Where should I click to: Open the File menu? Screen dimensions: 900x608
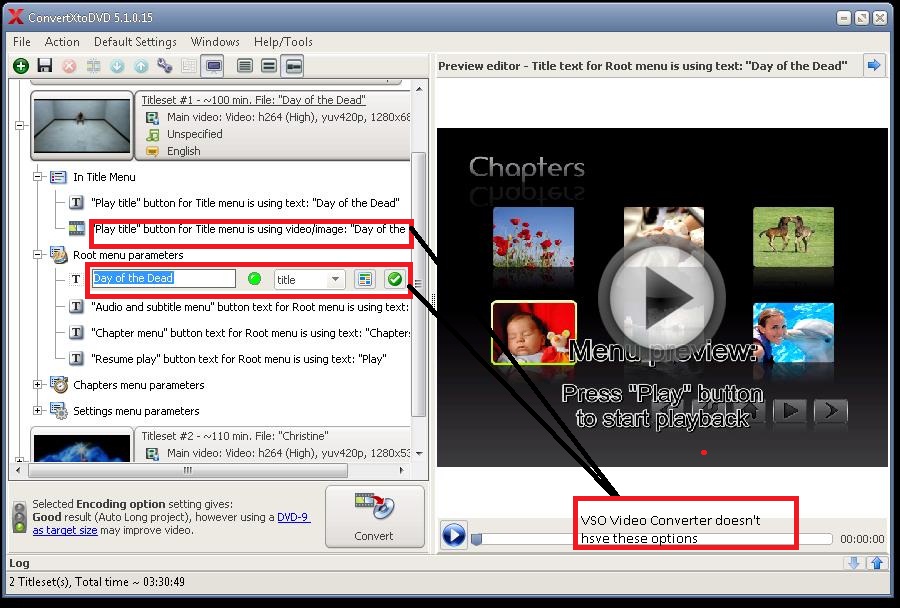click(x=22, y=42)
